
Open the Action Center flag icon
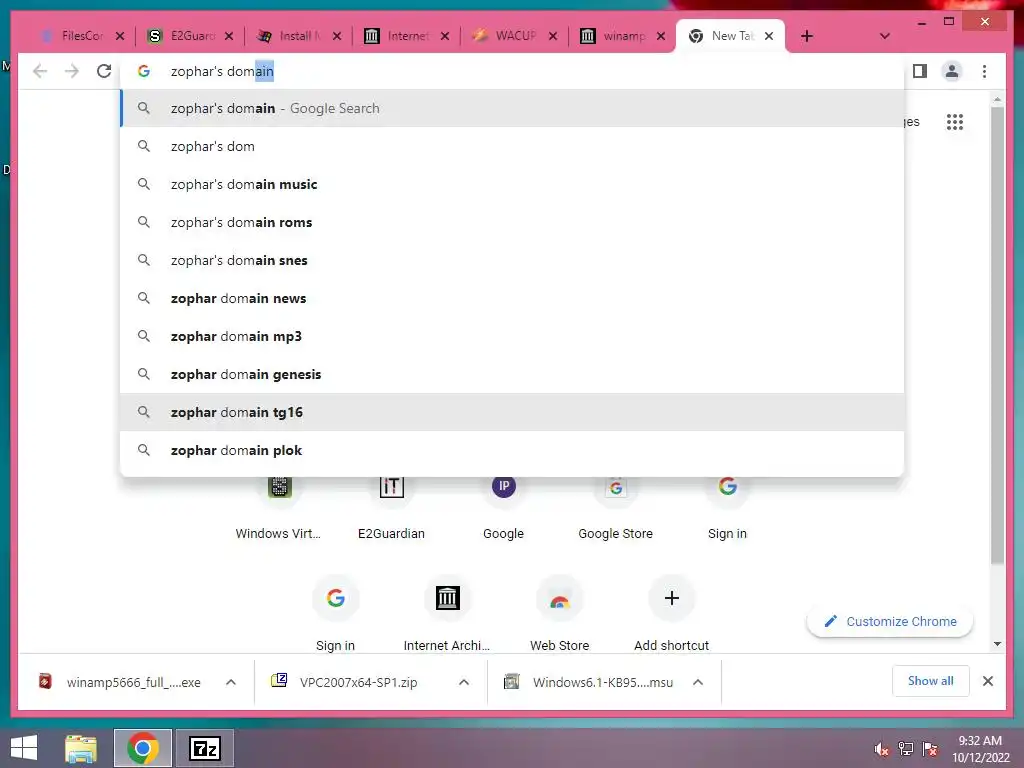[930, 749]
